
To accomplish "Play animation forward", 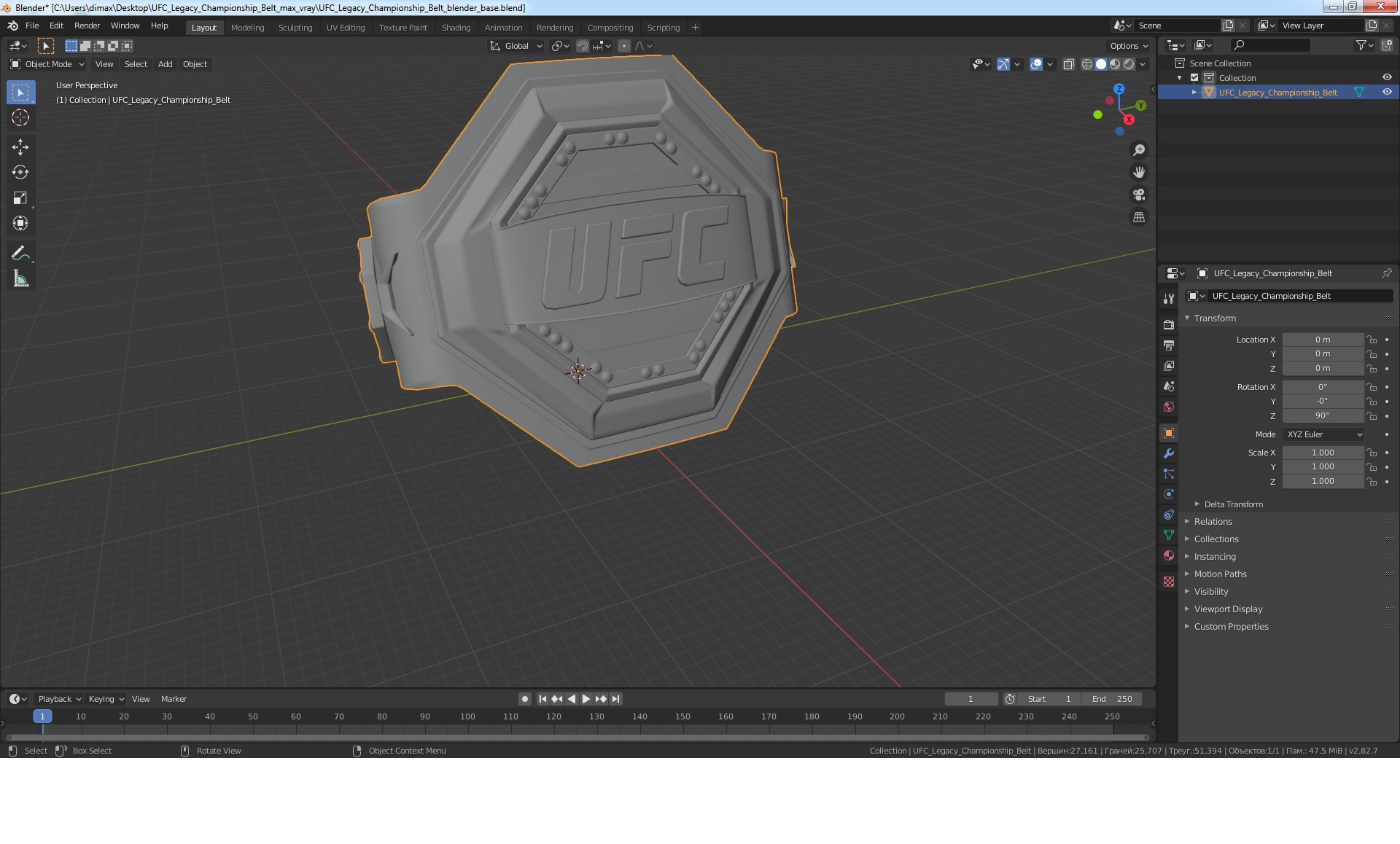I will (586, 699).
